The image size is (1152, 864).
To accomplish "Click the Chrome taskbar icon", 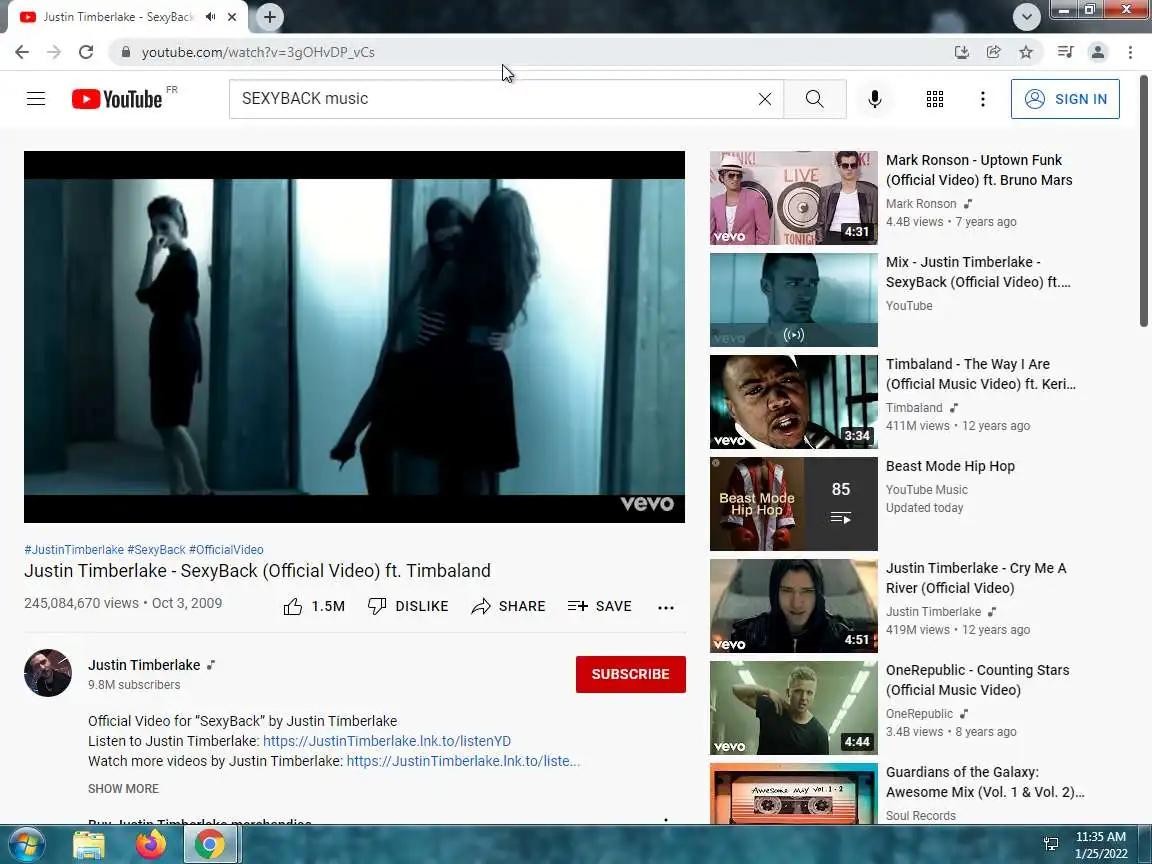I will pos(210,845).
